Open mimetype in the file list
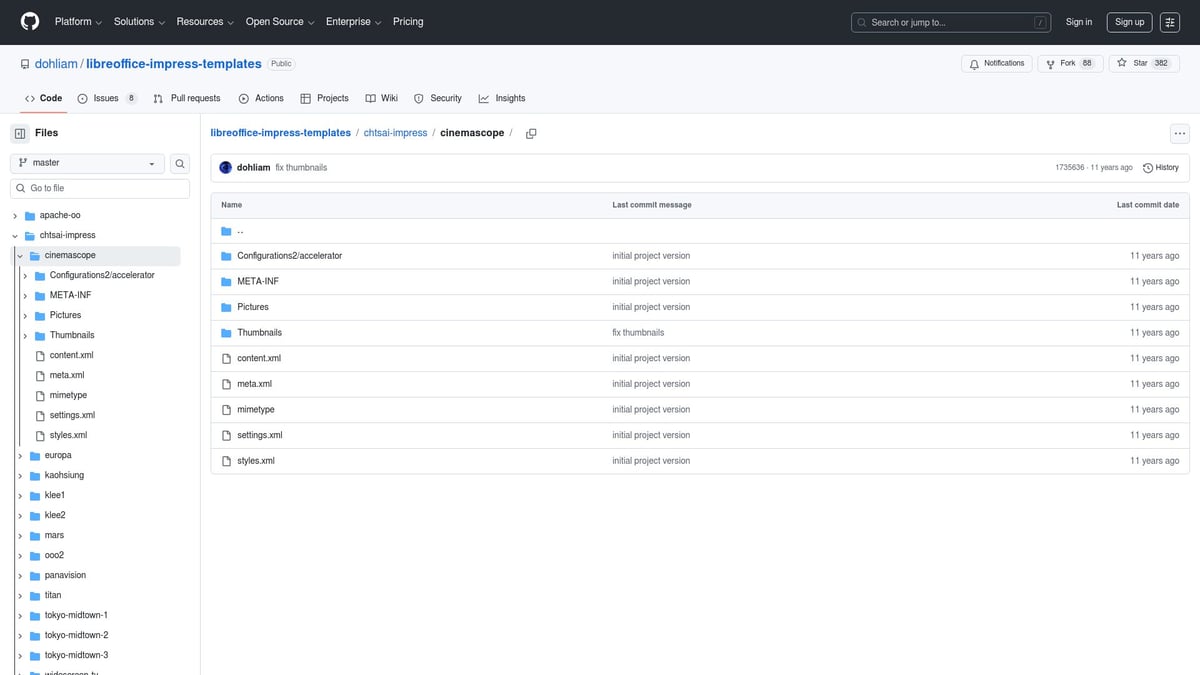 pyautogui.click(x=255, y=409)
